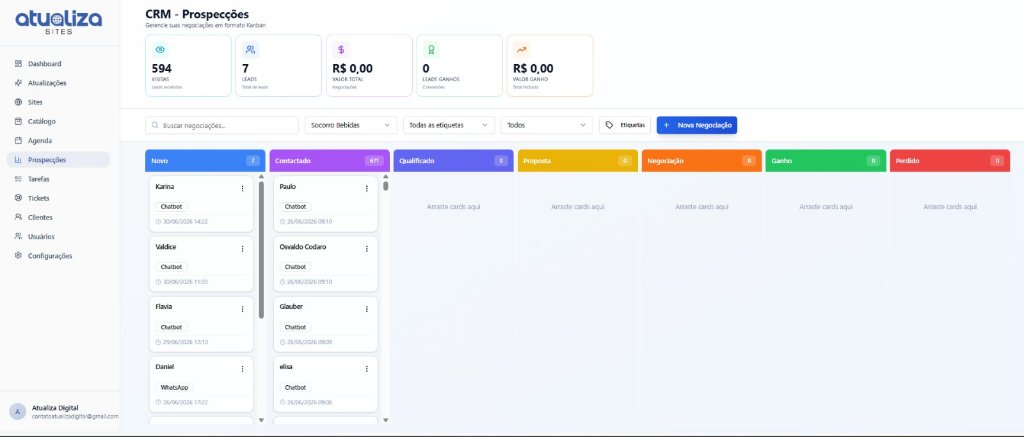Click the Nova Negociação button
The image size is (1024, 437).
coord(697,125)
